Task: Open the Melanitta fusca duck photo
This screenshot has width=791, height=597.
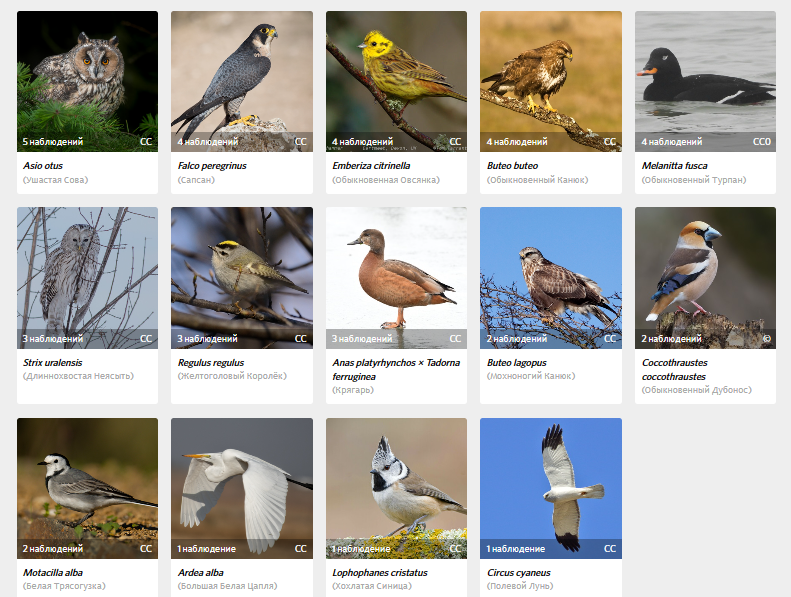Action: tap(705, 81)
